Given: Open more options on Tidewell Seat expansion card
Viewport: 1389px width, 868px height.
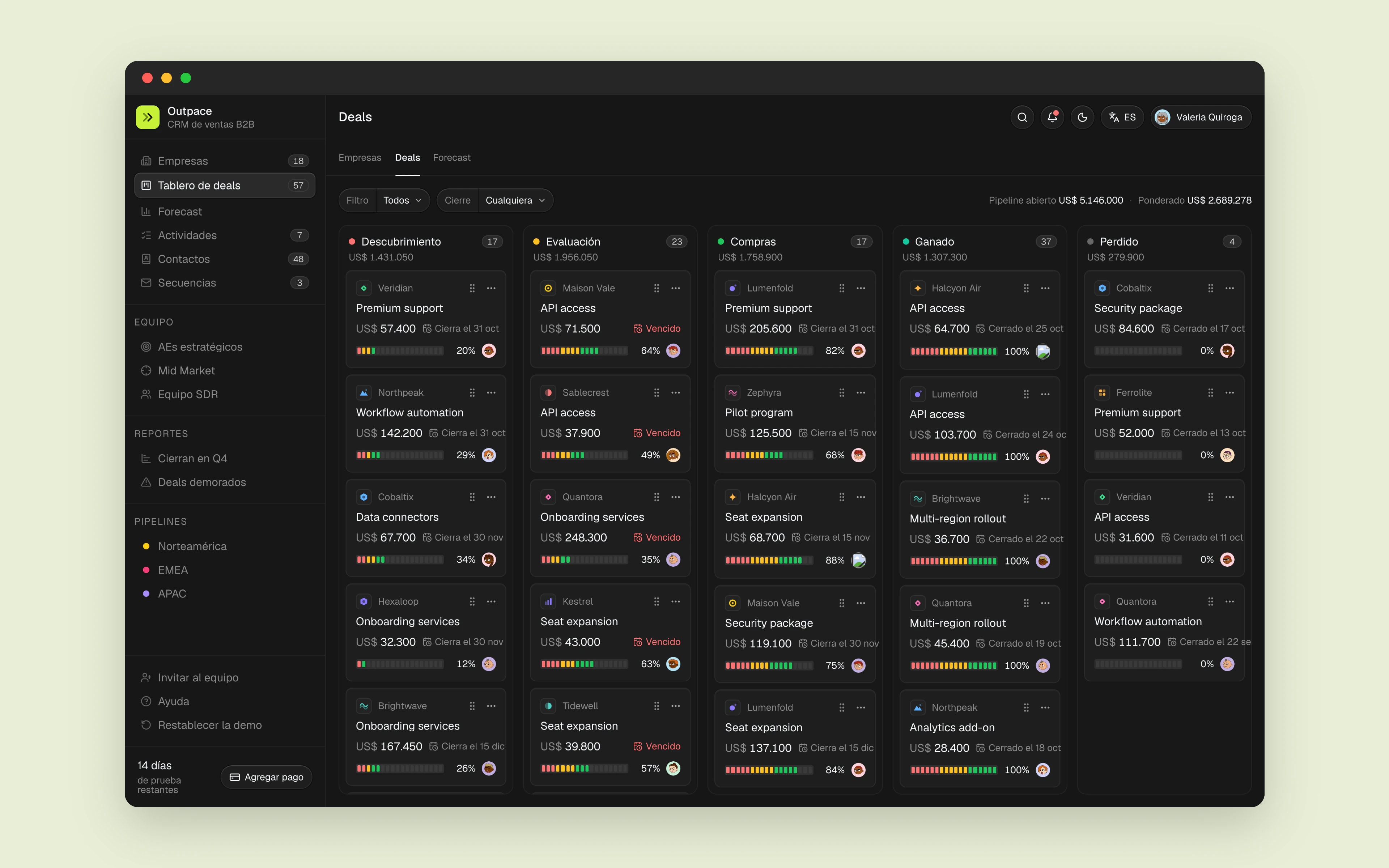Looking at the screenshot, I should coord(676,706).
